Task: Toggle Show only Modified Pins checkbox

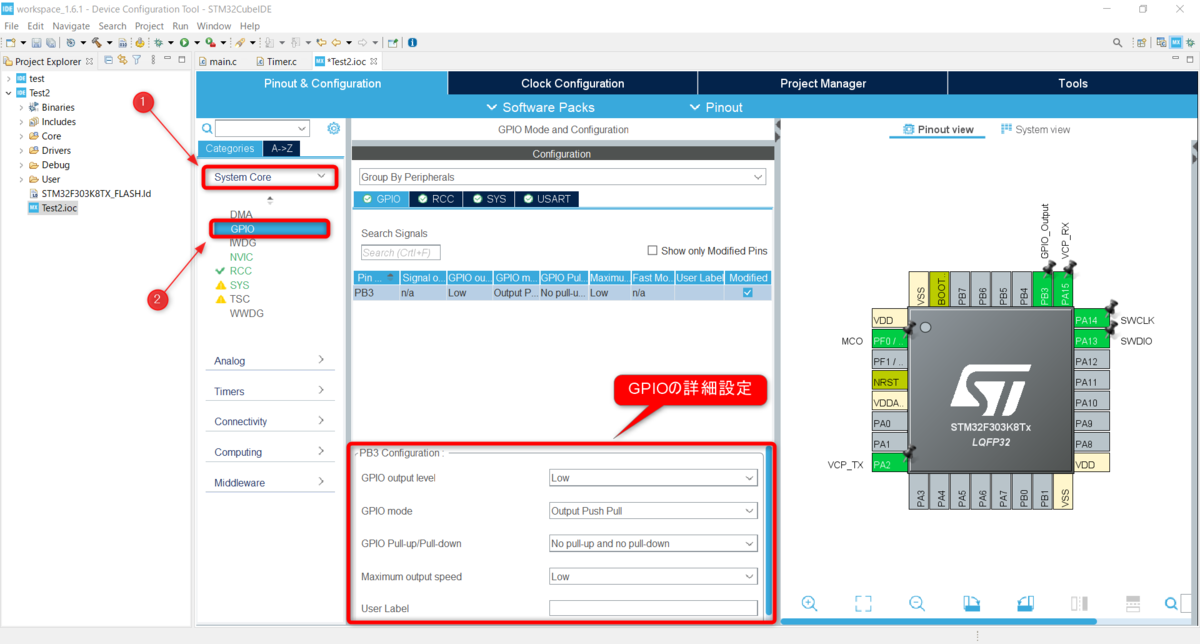Action: (x=653, y=251)
